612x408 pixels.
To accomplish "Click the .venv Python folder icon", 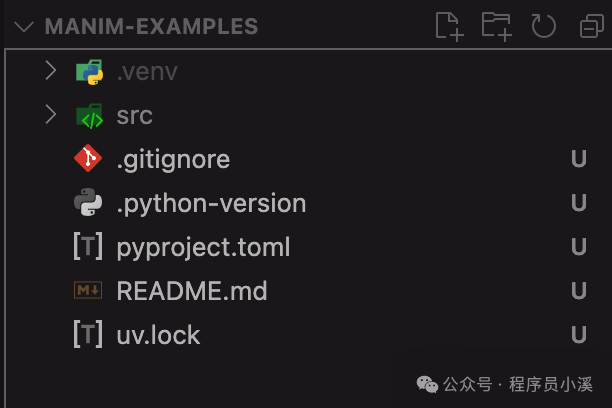I will (89, 72).
